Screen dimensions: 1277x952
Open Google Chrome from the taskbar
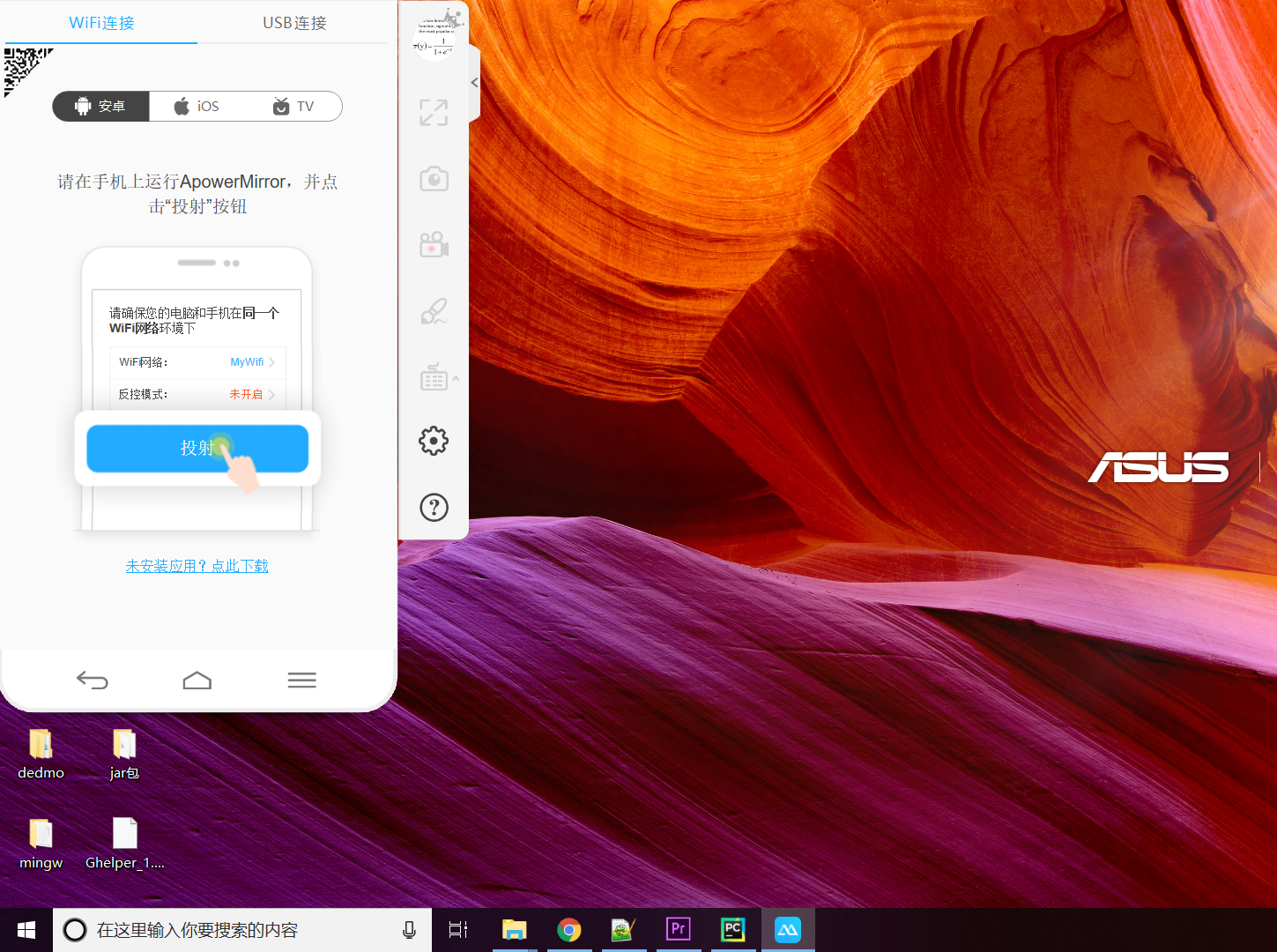tap(568, 930)
